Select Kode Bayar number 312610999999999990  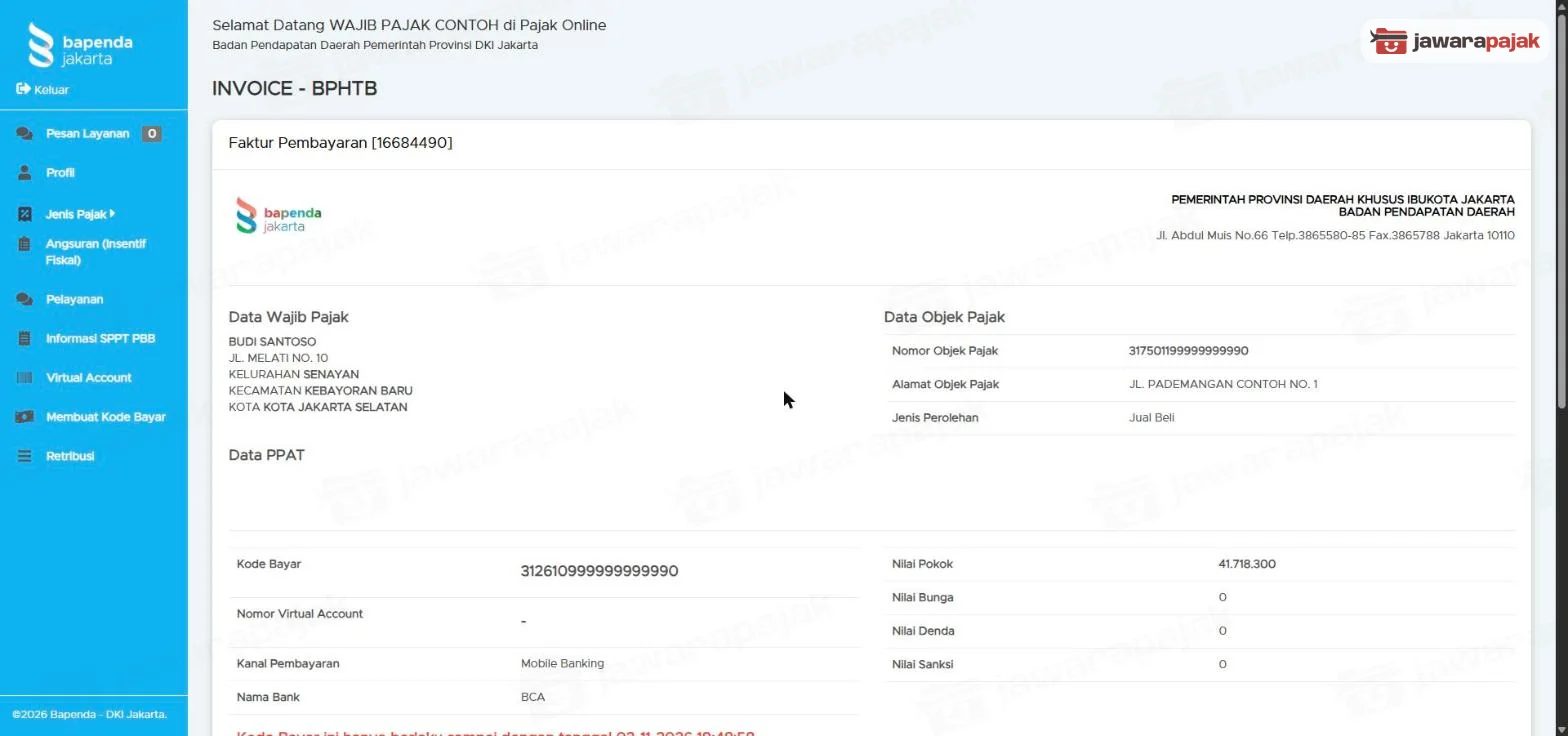click(x=599, y=571)
